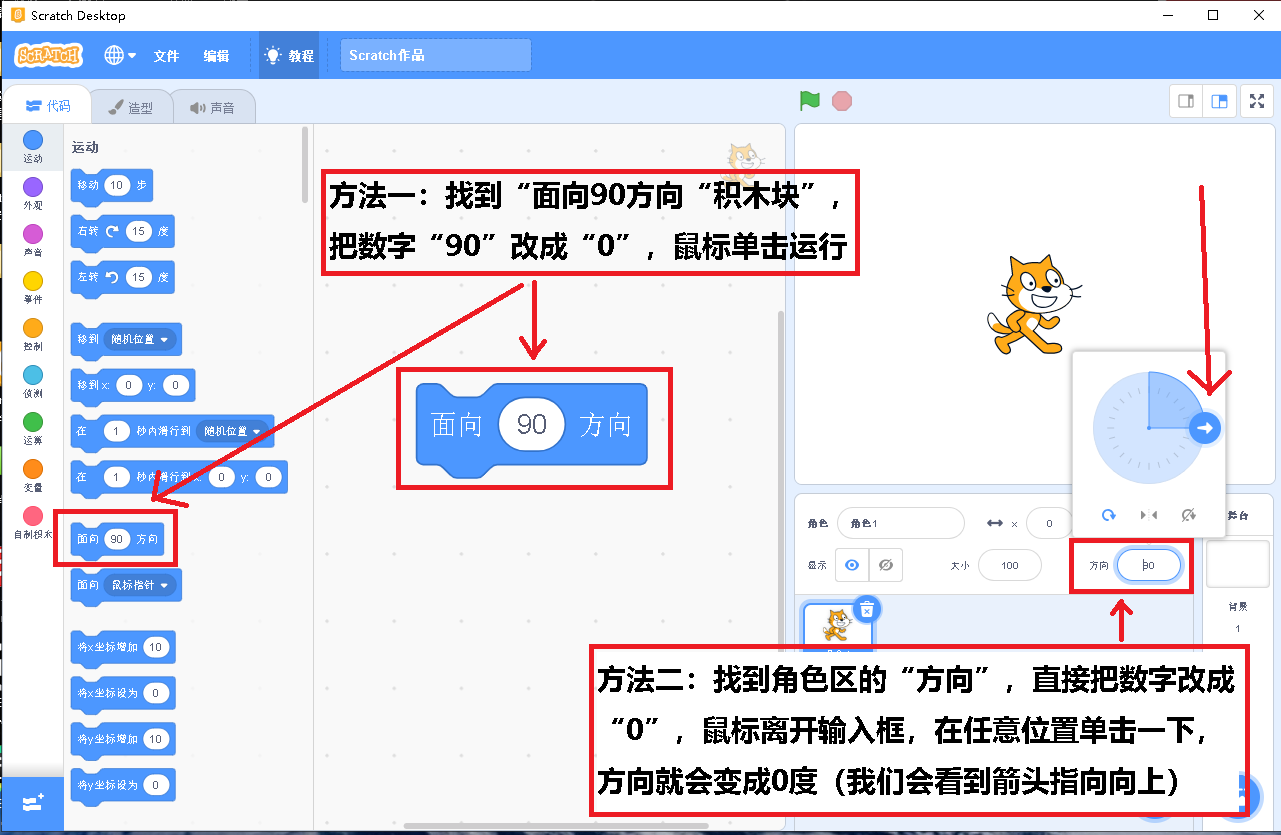The width and height of the screenshot is (1281, 835).
Task: Click the green flag to run
Action: pyautogui.click(x=809, y=101)
